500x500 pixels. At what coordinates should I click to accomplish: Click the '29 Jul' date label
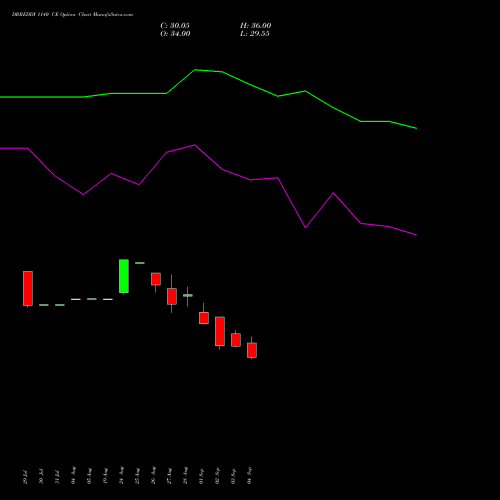(25, 477)
